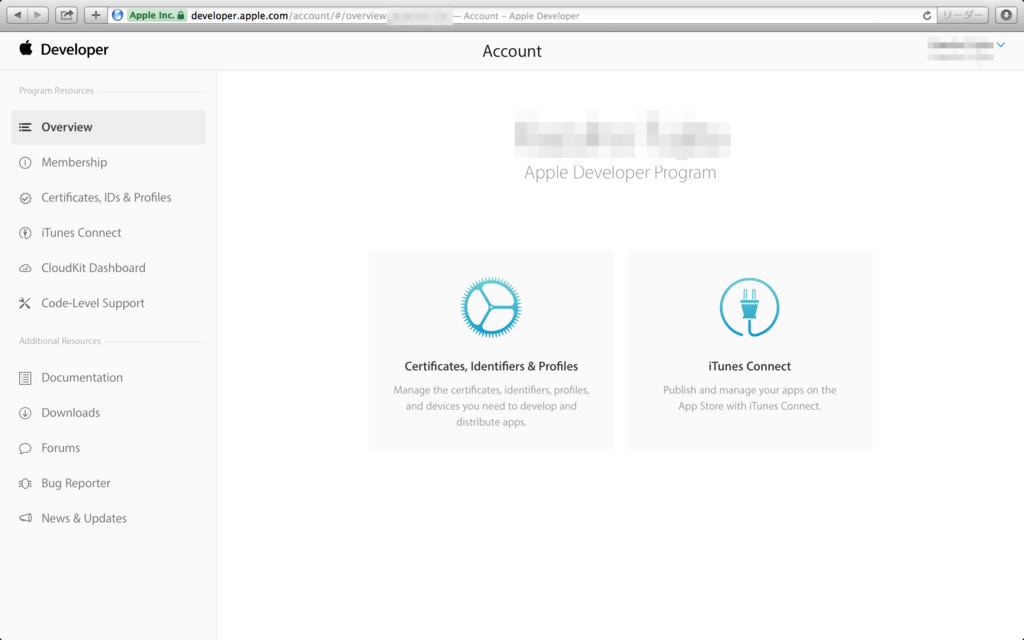Screen dimensions: 1024x640
Task: Click the Program Resources section label
Action: pyautogui.click(x=56, y=91)
